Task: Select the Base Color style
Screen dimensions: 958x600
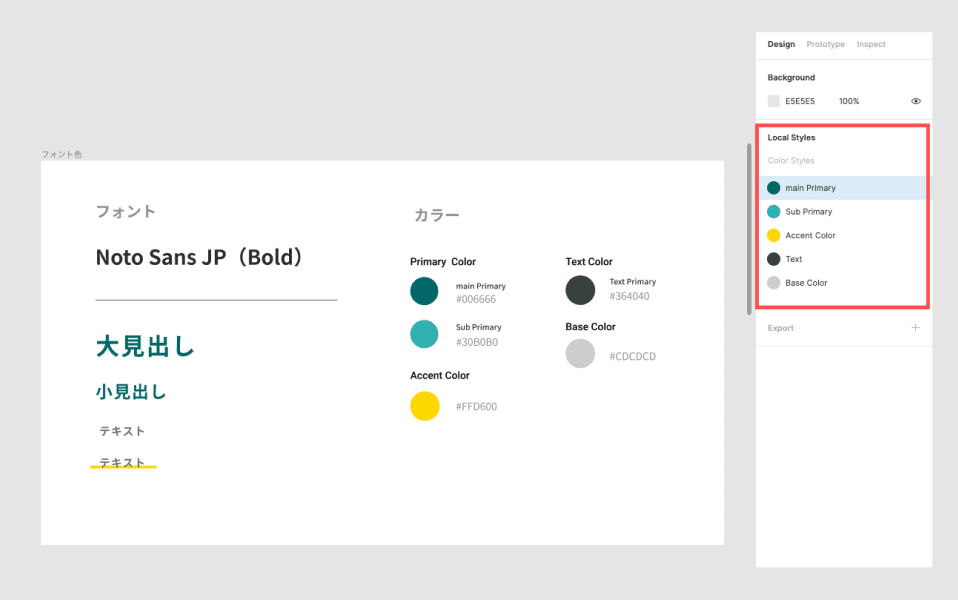Action: click(x=843, y=283)
